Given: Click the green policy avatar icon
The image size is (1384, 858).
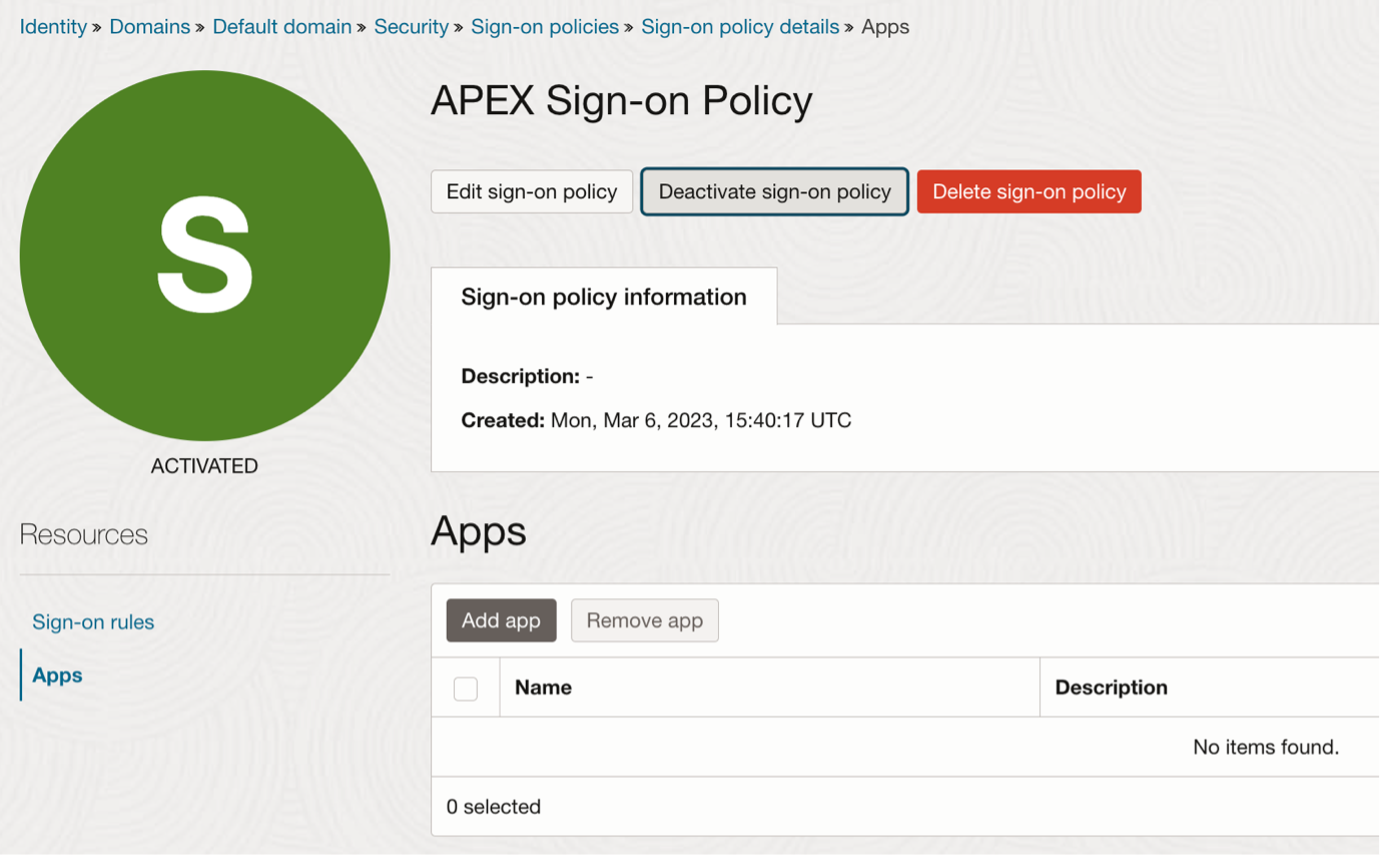Looking at the screenshot, I should point(205,254).
